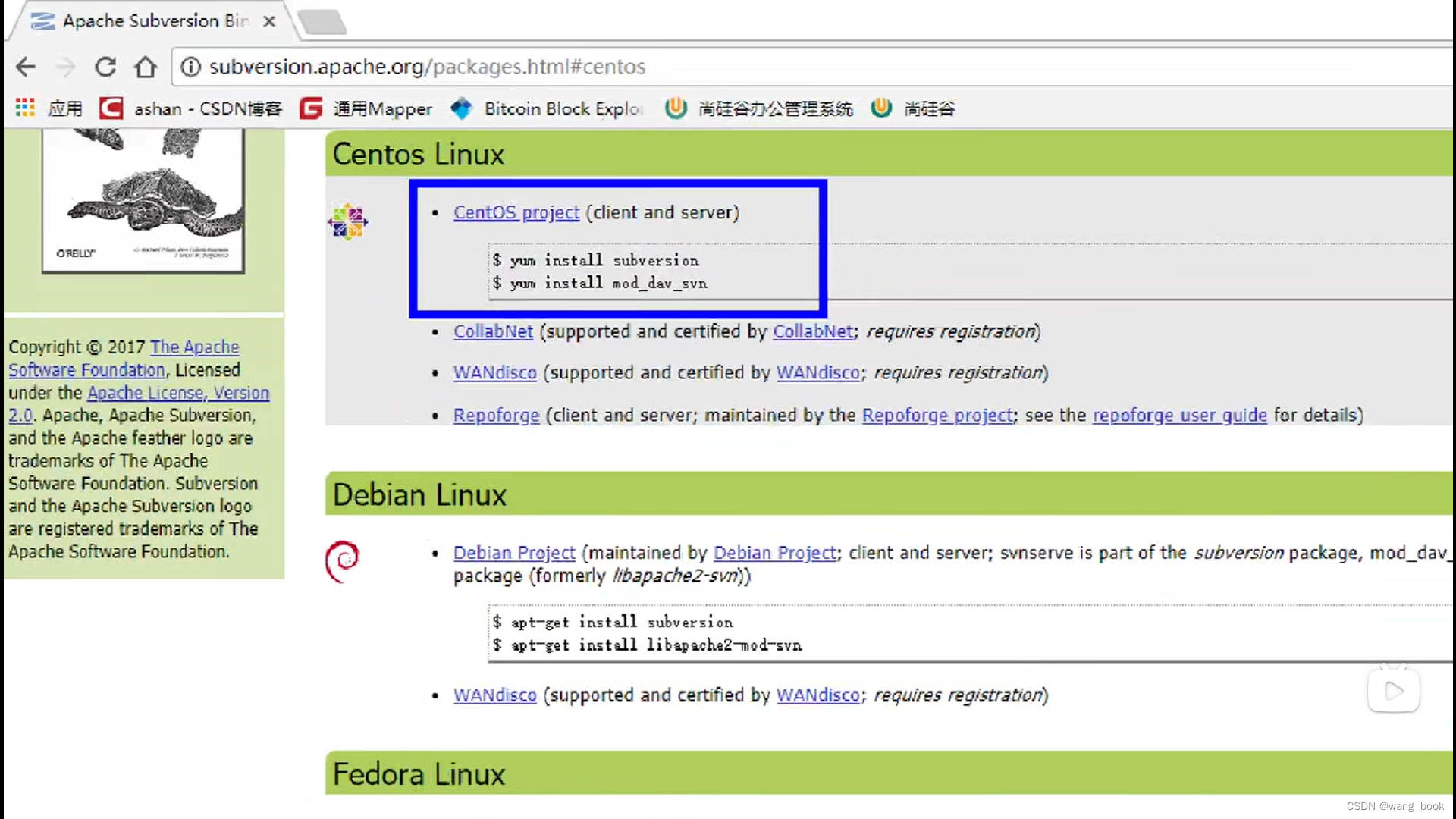Click the browser back arrow
1456x819 pixels.
[x=26, y=67]
